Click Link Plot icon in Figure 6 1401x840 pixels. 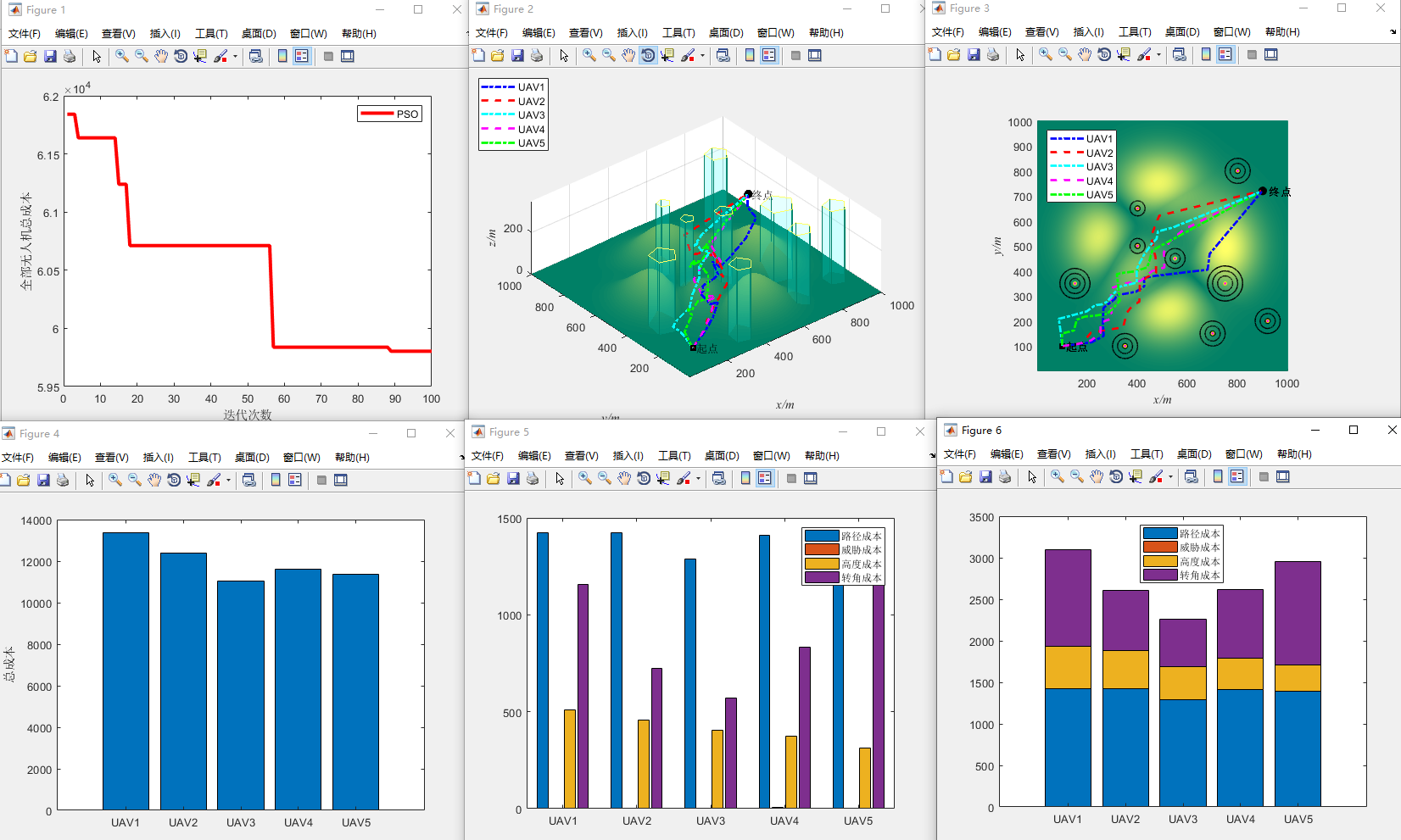[x=1192, y=476]
